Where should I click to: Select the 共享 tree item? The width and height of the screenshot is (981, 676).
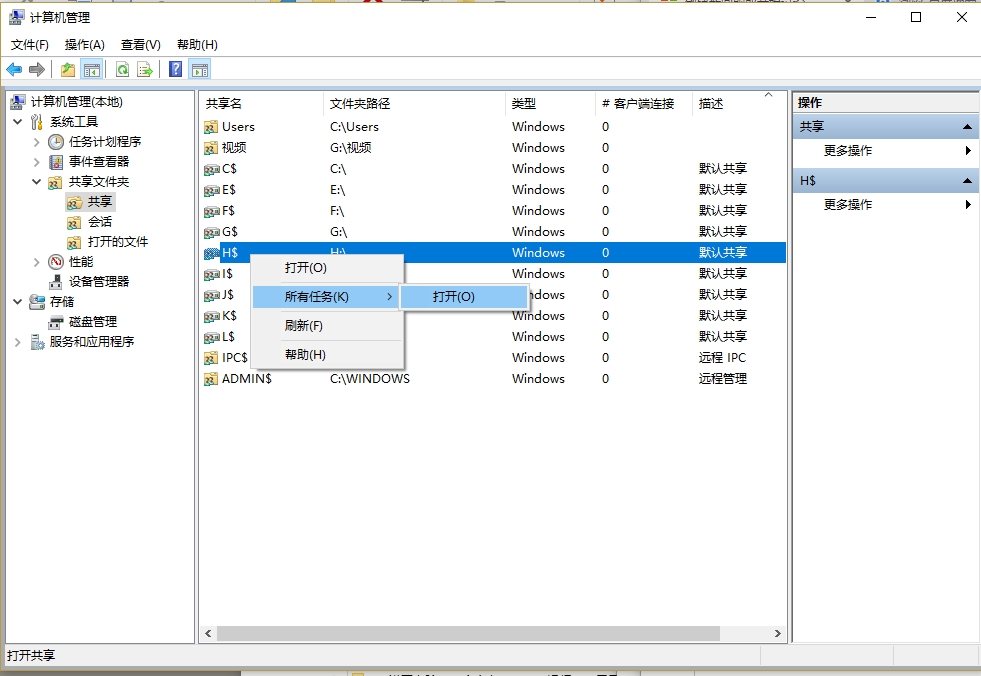pyautogui.click(x=100, y=202)
